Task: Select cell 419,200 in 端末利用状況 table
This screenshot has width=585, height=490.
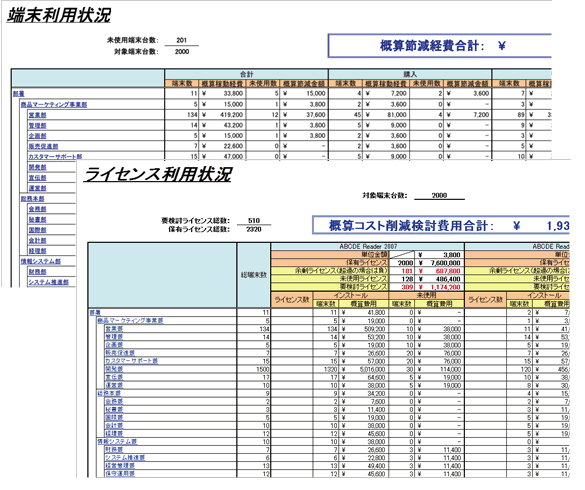Action: point(231,115)
